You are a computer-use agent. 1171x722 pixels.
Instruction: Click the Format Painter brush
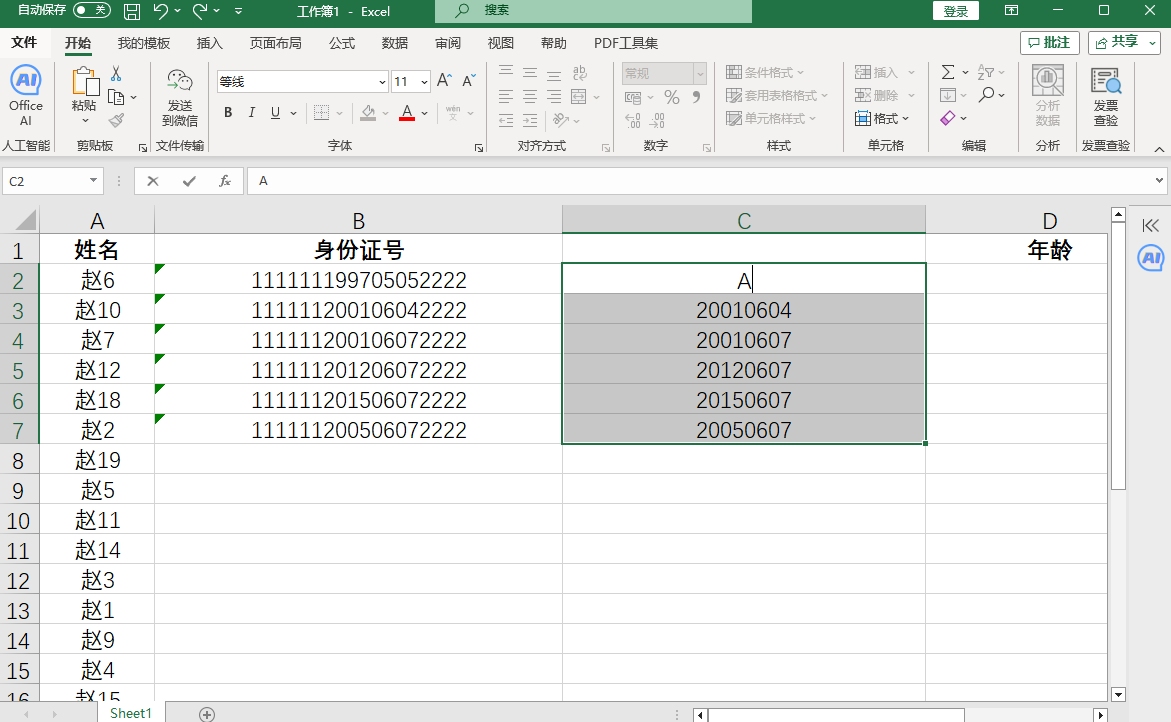116,120
